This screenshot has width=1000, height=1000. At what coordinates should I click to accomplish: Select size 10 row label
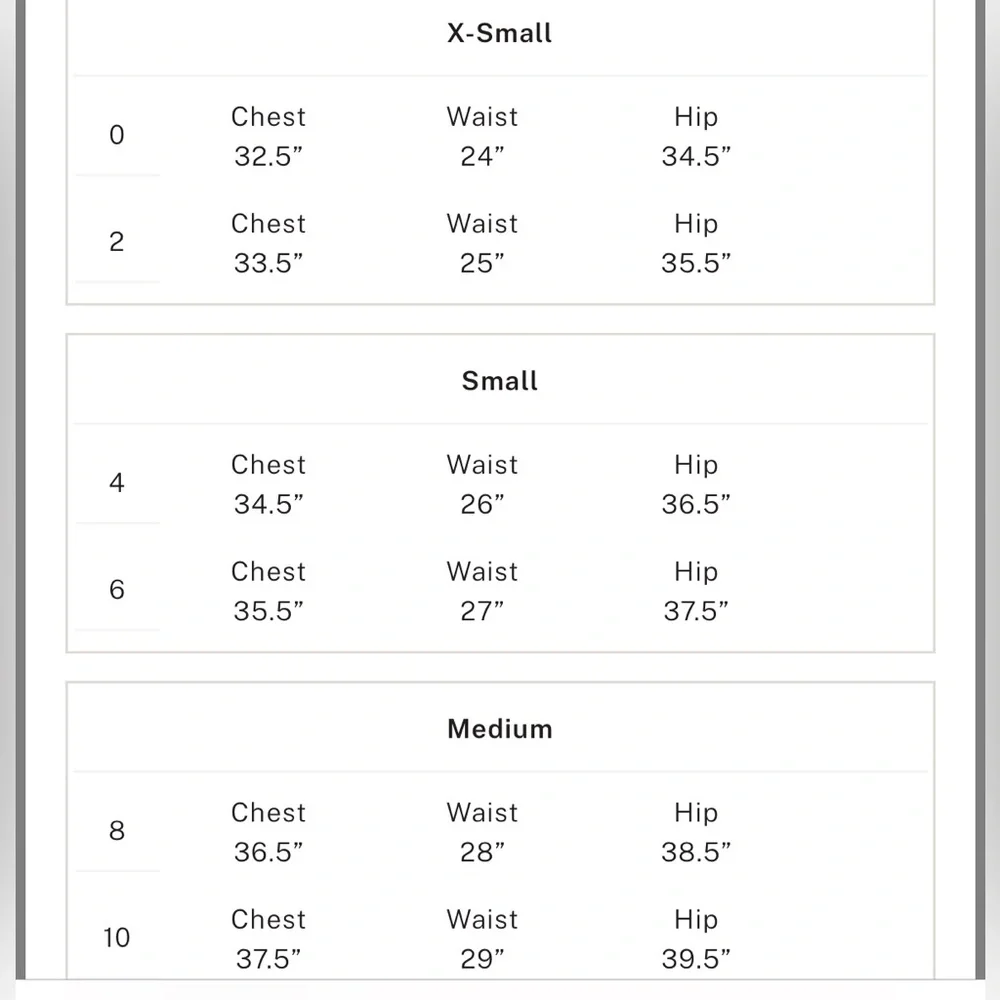117,938
